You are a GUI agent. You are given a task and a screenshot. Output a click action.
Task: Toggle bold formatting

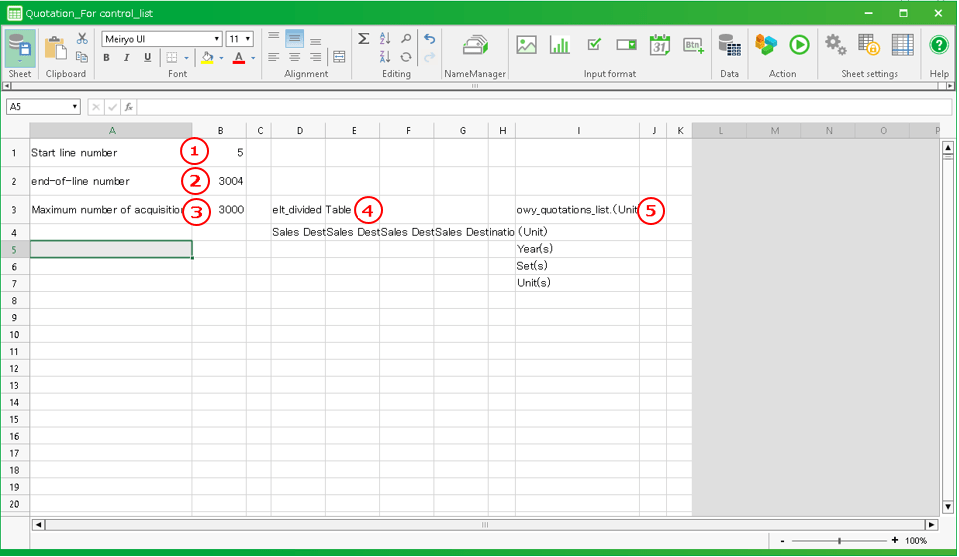106,58
